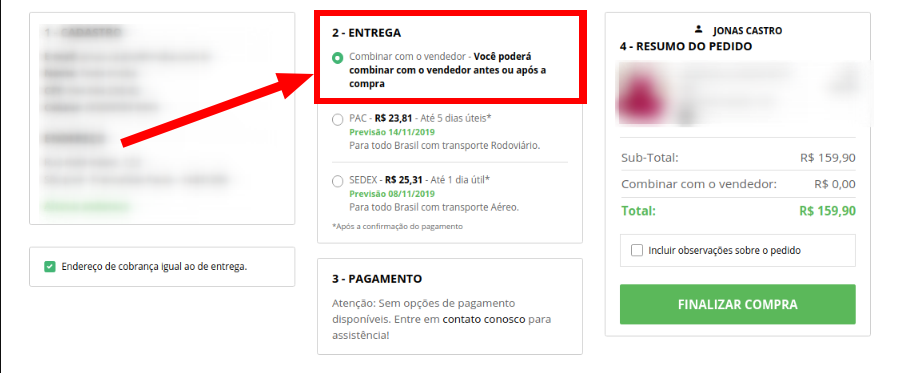Click the FINALIZAR COMPRA button
The image size is (907, 373).
tap(738, 304)
